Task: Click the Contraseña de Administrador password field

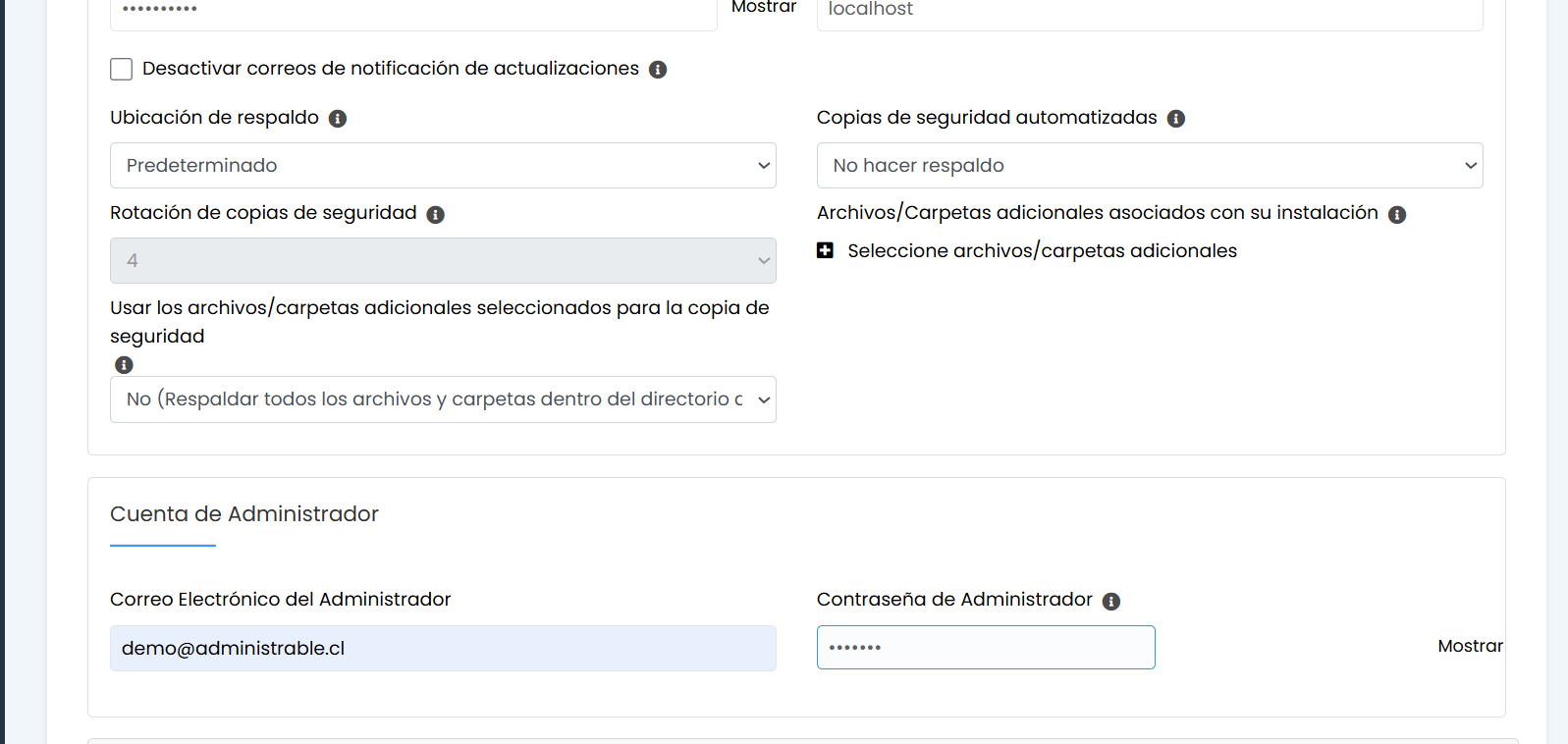Action: click(x=985, y=648)
